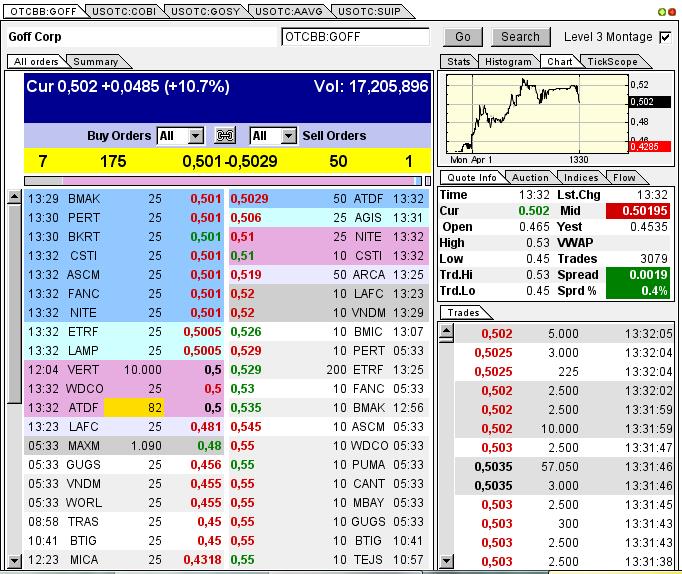The image size is (682, 574).
Task: Click the Cur 0,502 +0,0485 price header
Action: click(128, 86)
